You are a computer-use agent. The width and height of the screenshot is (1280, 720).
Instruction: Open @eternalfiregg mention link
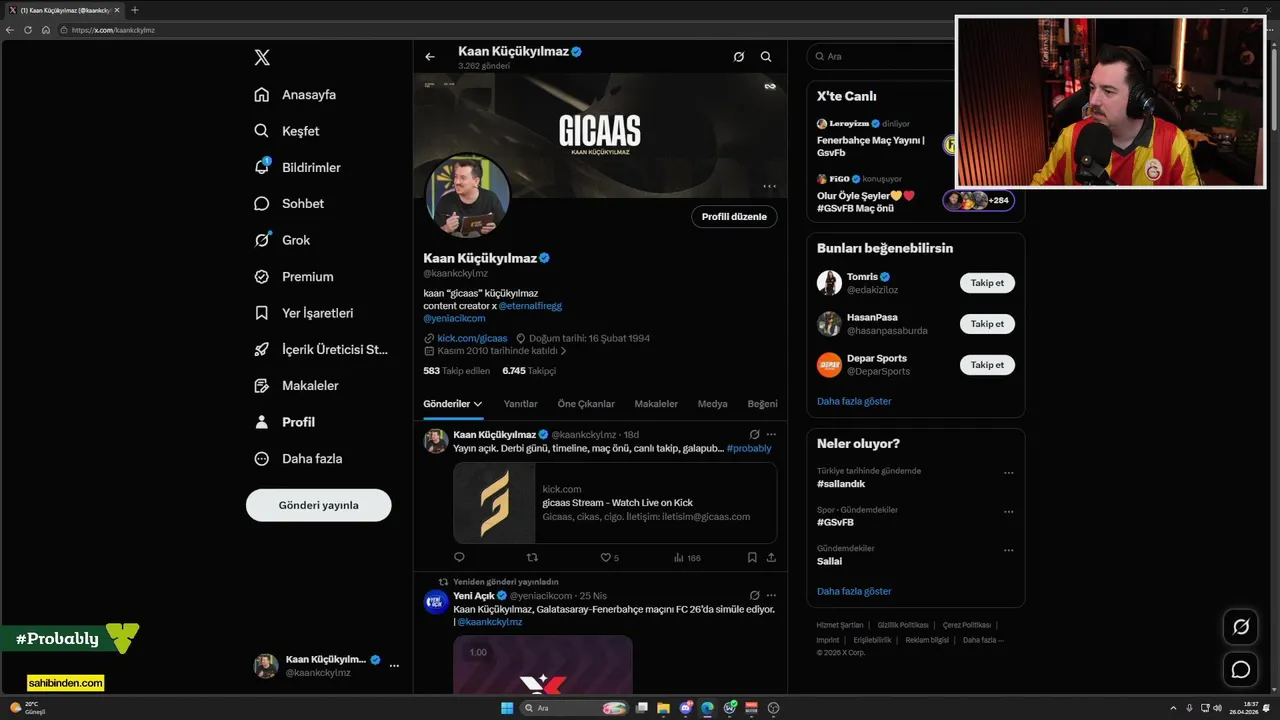pyautogui.click(x=530, y=306)
